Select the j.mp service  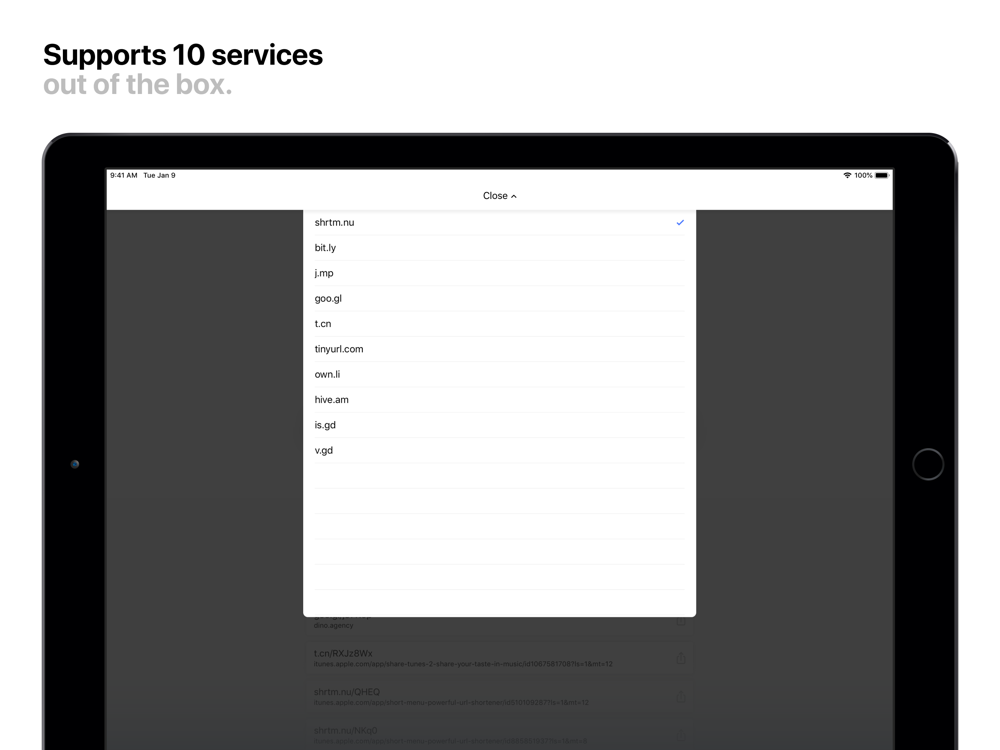[499, 273]
